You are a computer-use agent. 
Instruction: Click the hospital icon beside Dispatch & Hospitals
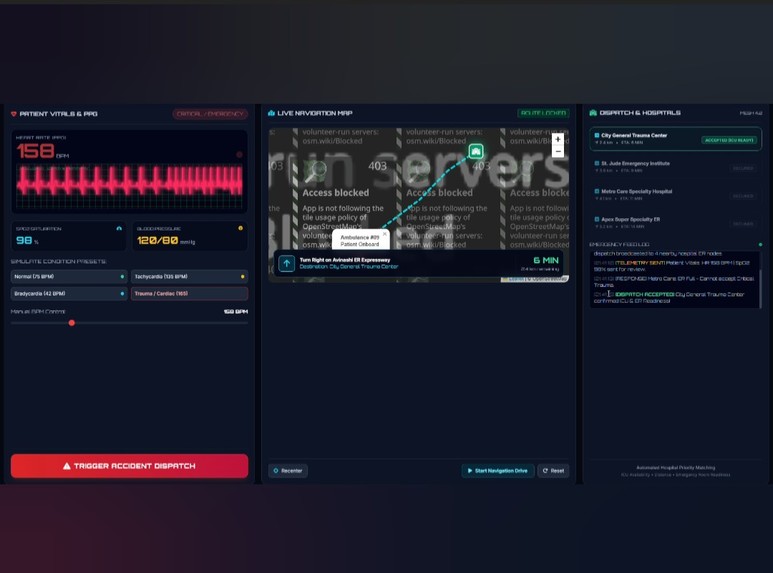pos(593,113)
